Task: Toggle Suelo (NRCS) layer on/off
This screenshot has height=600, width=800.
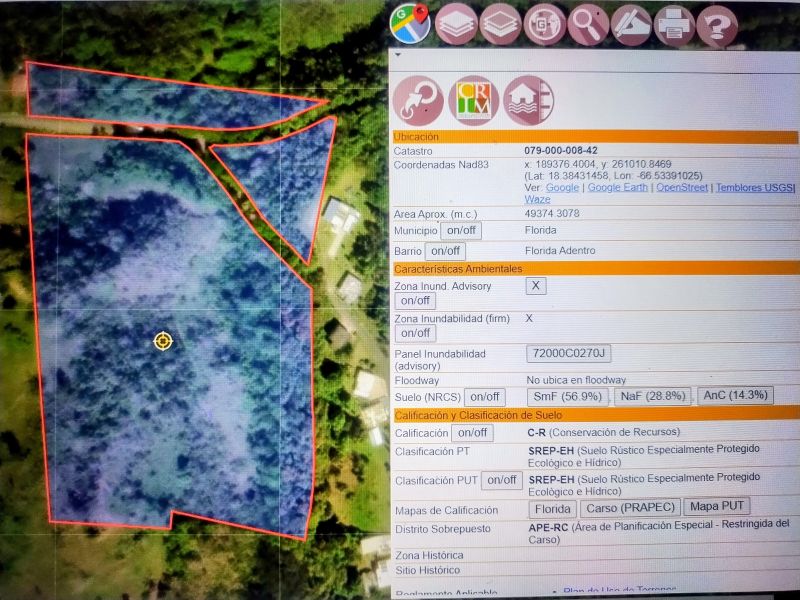Action: (485, 397)
